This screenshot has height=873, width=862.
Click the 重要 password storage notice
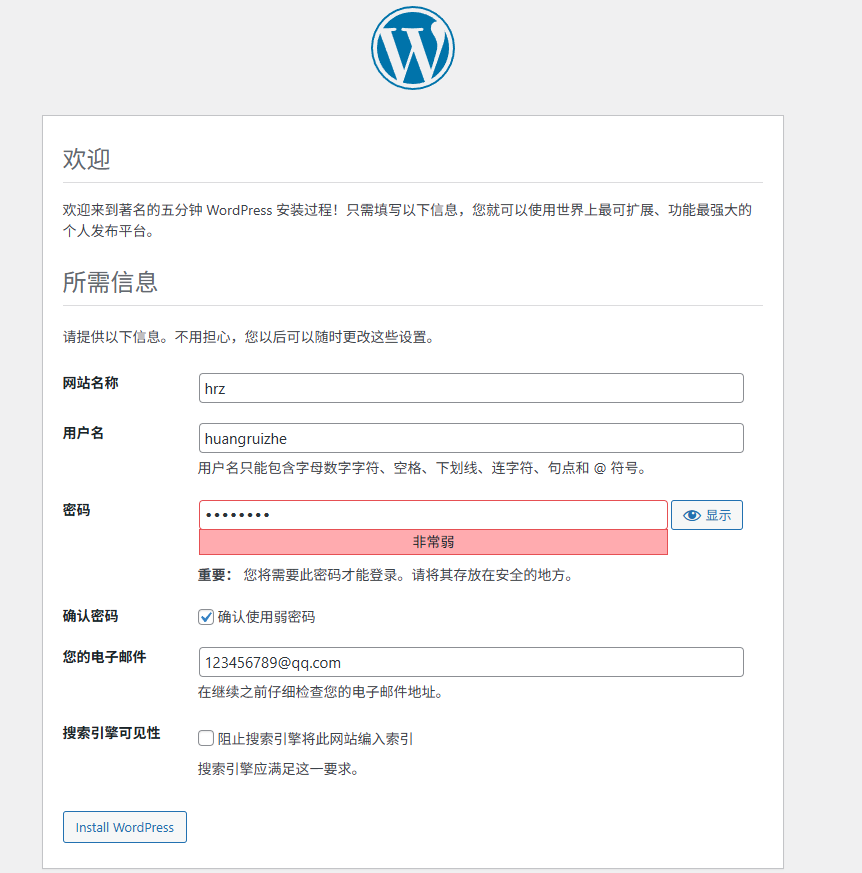click(x=386, y=575)
